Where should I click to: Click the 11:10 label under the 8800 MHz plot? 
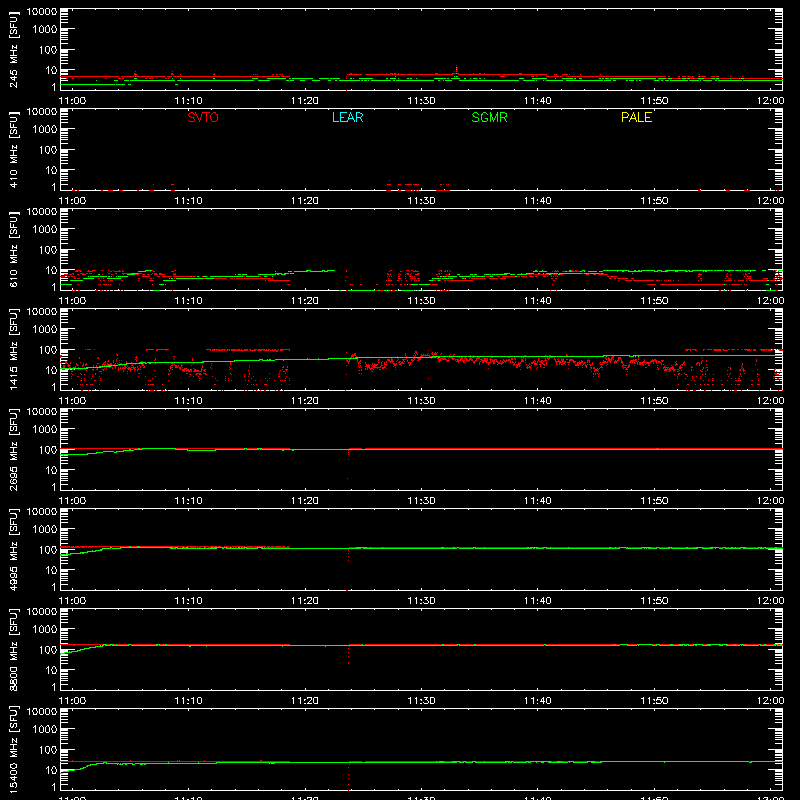coord(188,701)
